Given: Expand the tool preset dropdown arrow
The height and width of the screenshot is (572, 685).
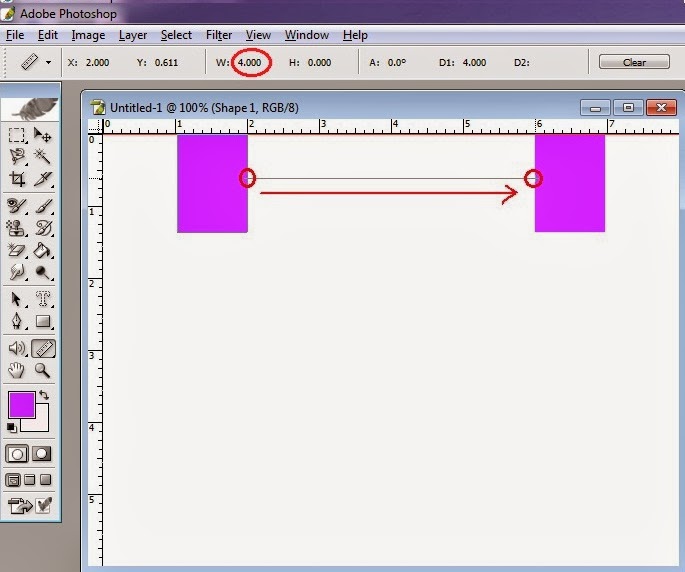Looking at the screenshot, I should pos(48,62).
